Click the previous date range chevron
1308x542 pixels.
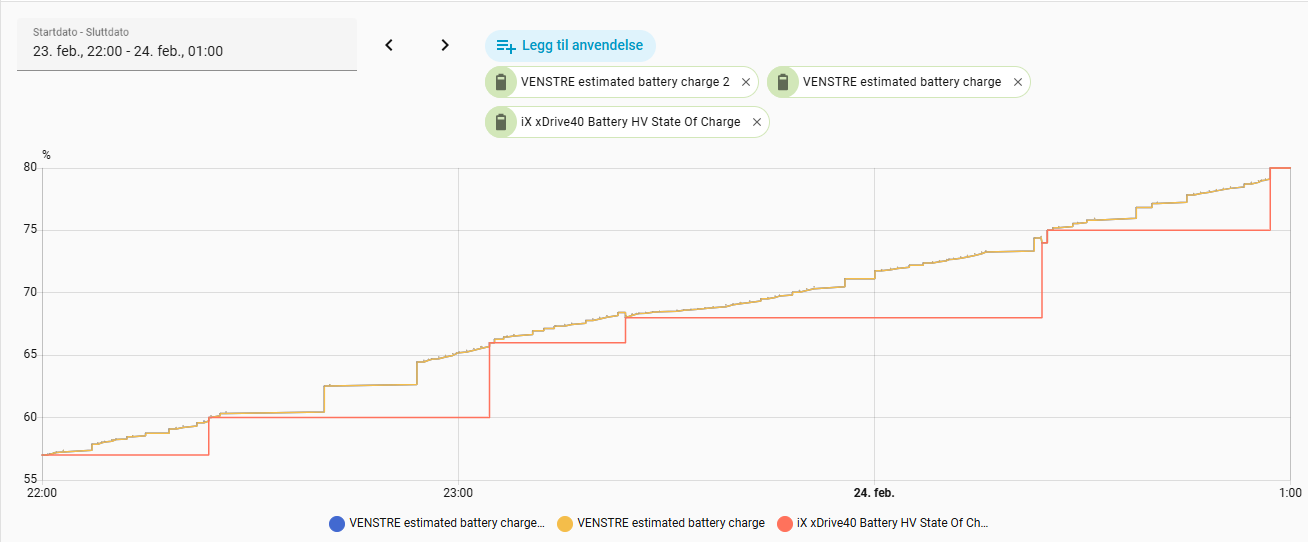coord(389,45)
